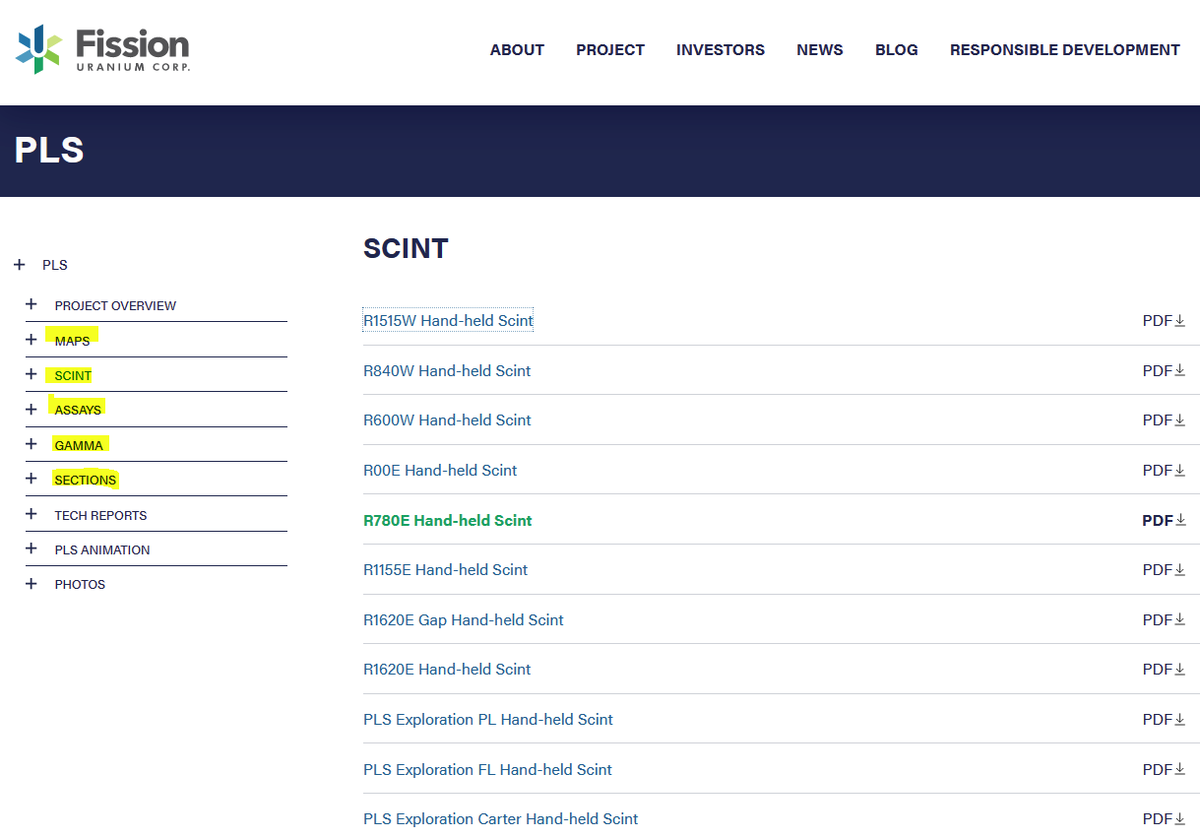This screenshot has height=838, width=1200.
Task: Expand the MAPS section plus sign
Action: point(31,340)
